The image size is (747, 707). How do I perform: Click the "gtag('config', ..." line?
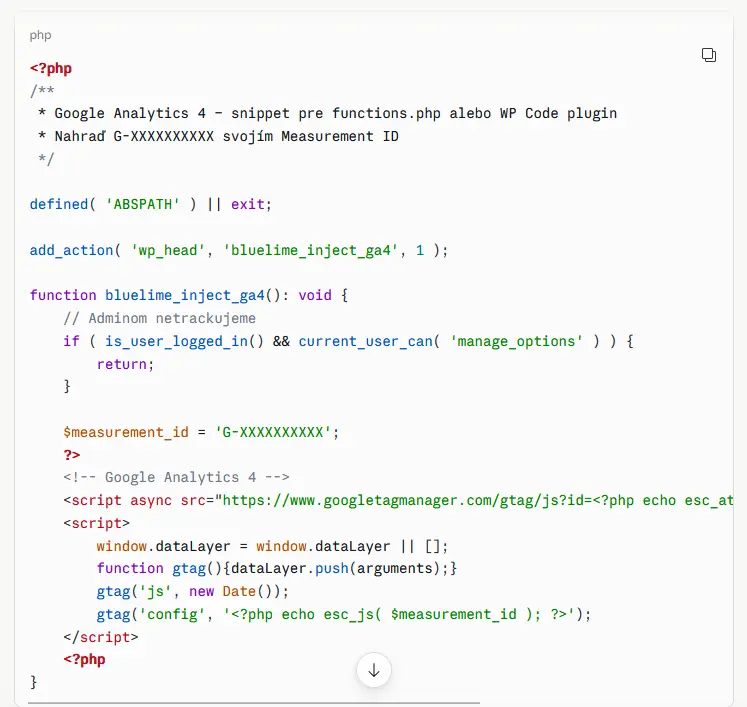coord(343,614)
